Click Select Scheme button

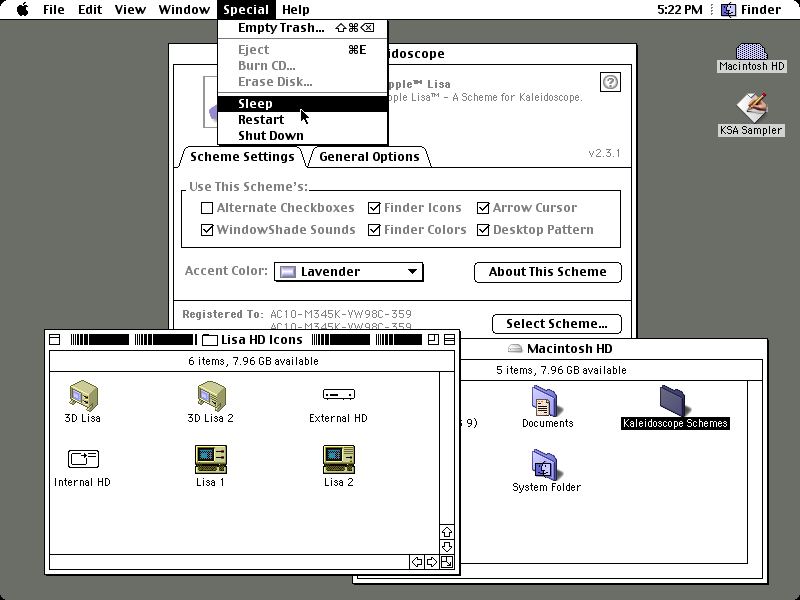click(557, 324)
